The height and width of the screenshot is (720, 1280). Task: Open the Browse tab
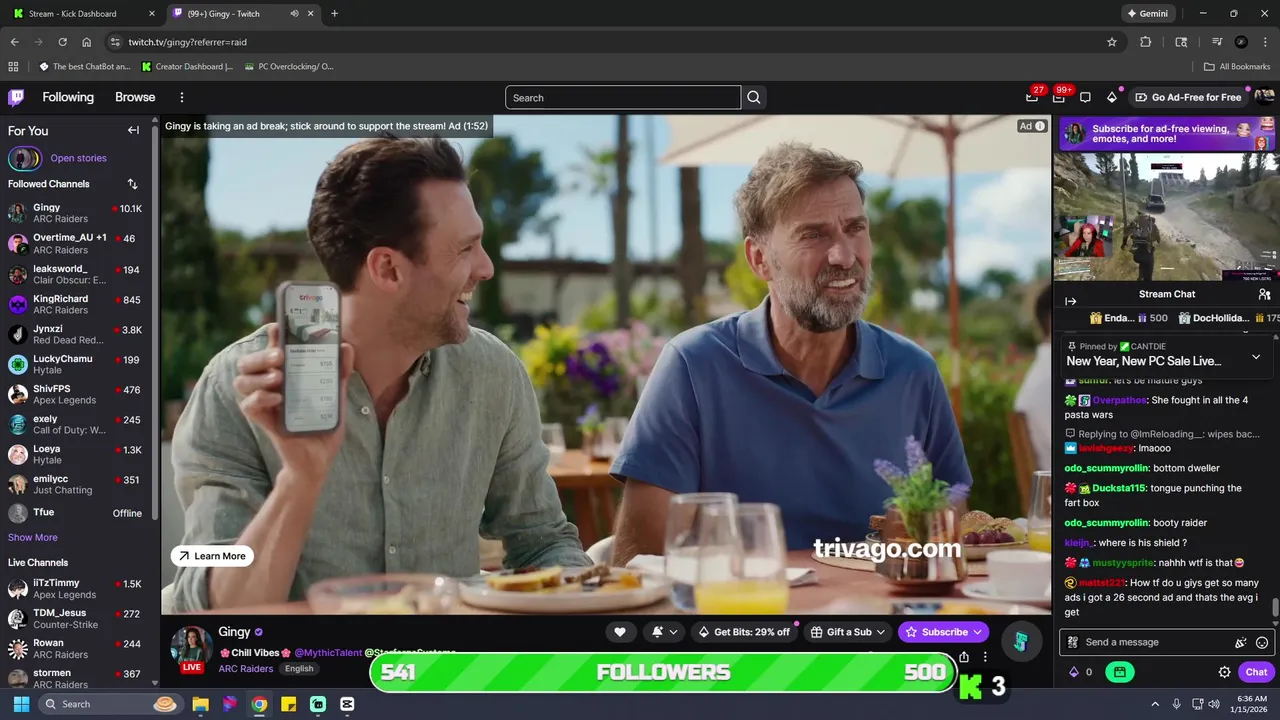(135, 97)
